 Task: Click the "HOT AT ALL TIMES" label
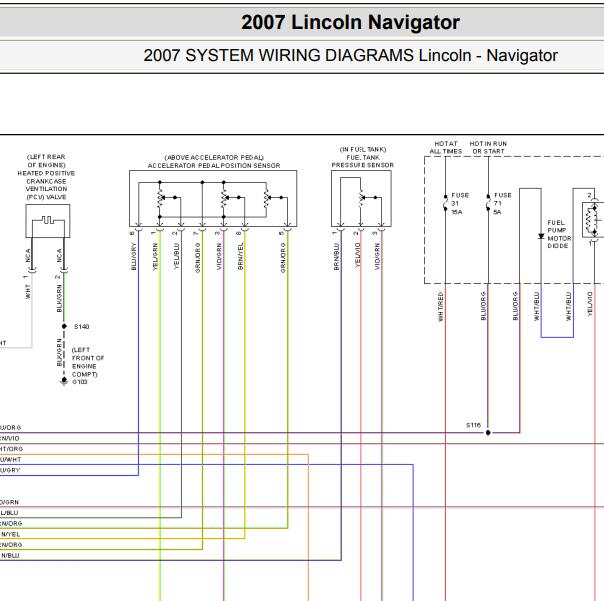446,148
